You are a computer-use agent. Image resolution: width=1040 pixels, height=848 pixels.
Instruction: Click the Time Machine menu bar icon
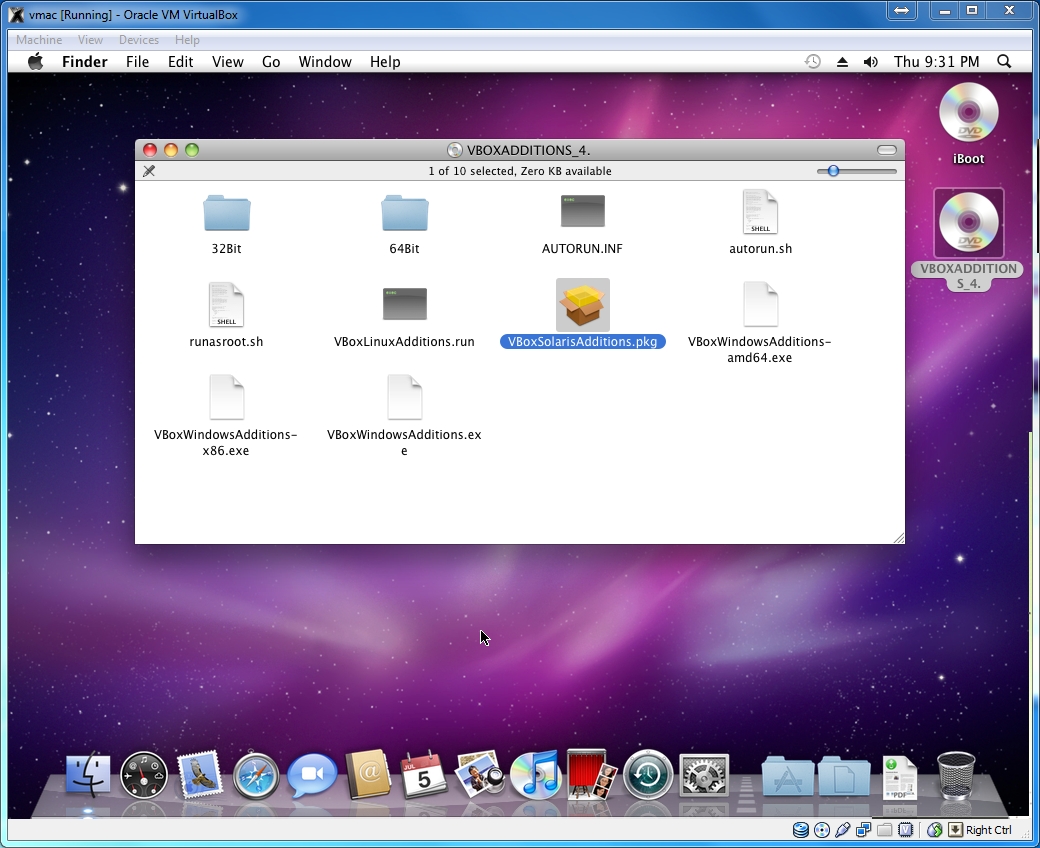point(812,62)
